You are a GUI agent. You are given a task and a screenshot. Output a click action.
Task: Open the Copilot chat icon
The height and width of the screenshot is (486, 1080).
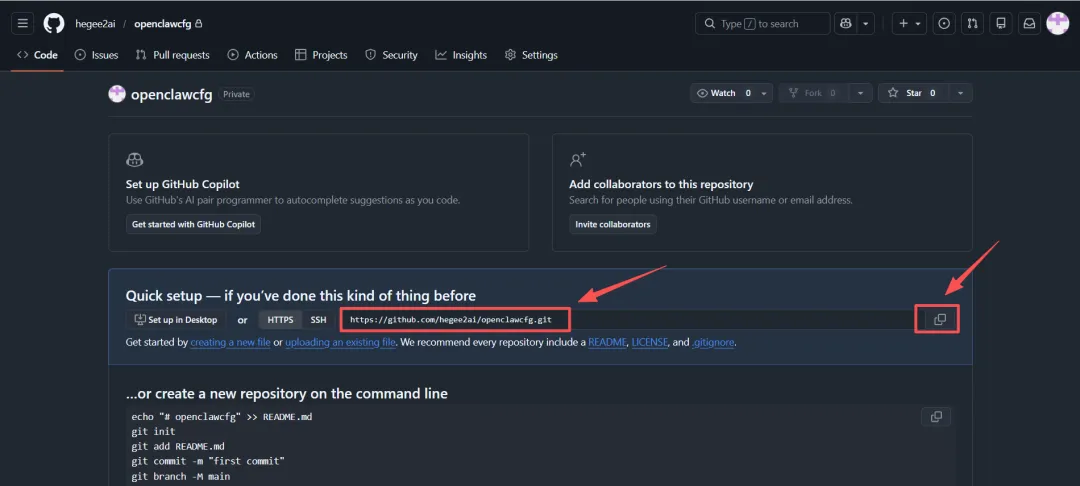(x=845, y=23)
